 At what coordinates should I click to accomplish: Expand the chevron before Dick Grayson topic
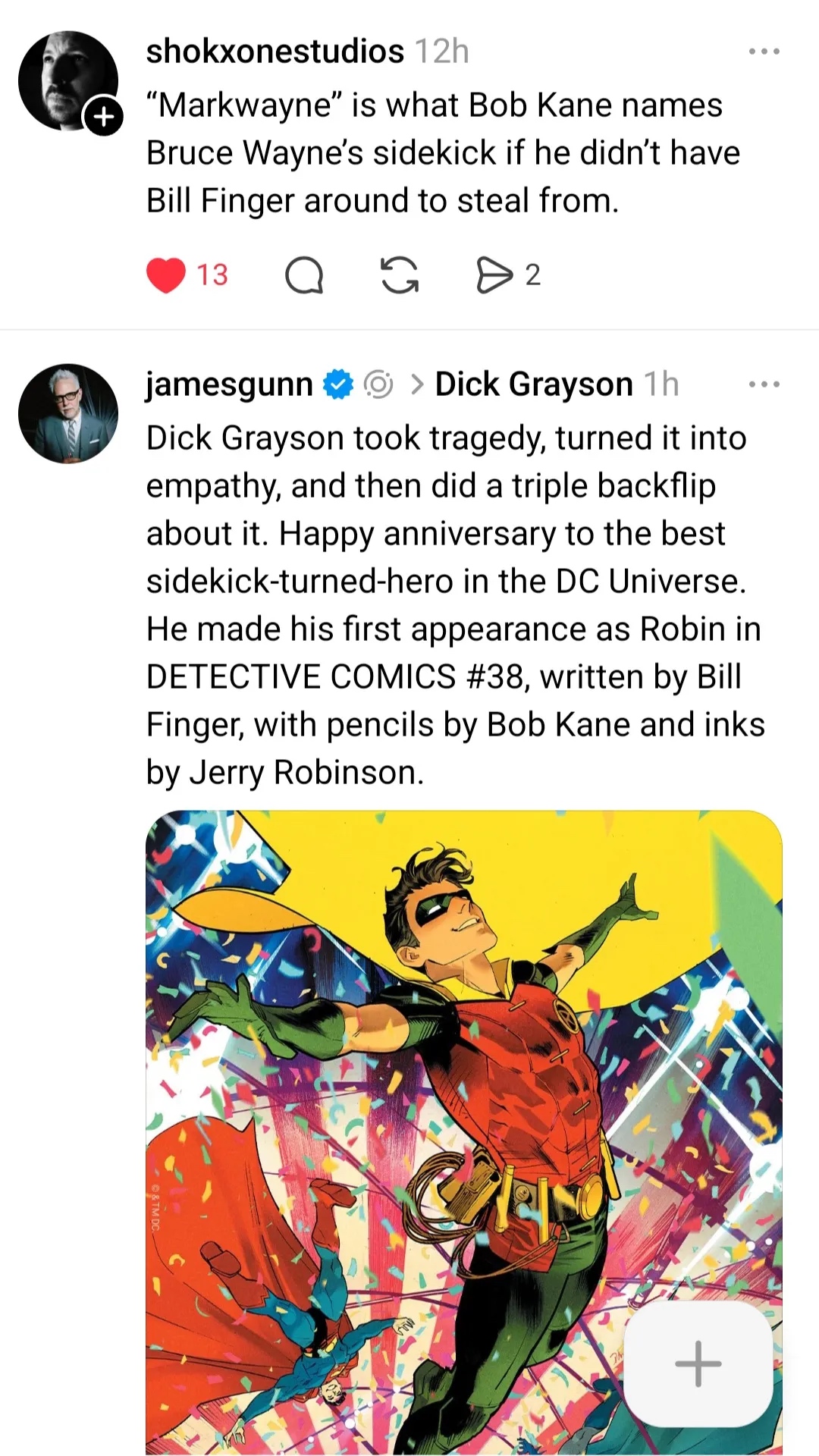pyautogui.click(x=416, y=384)
